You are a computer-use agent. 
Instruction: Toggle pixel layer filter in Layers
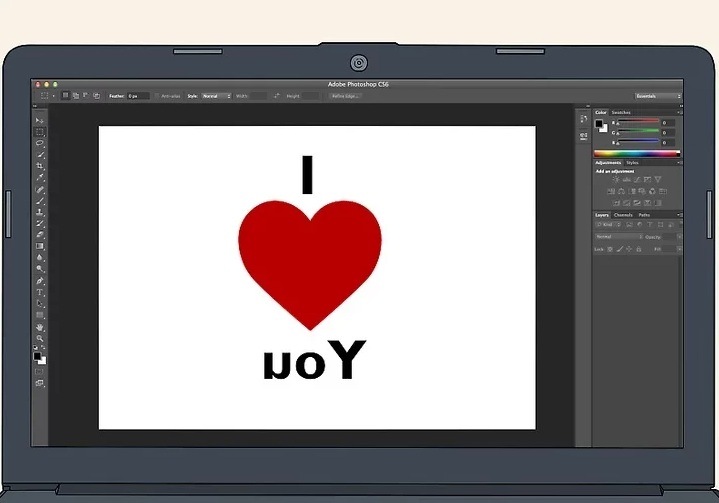click(630, 225)
